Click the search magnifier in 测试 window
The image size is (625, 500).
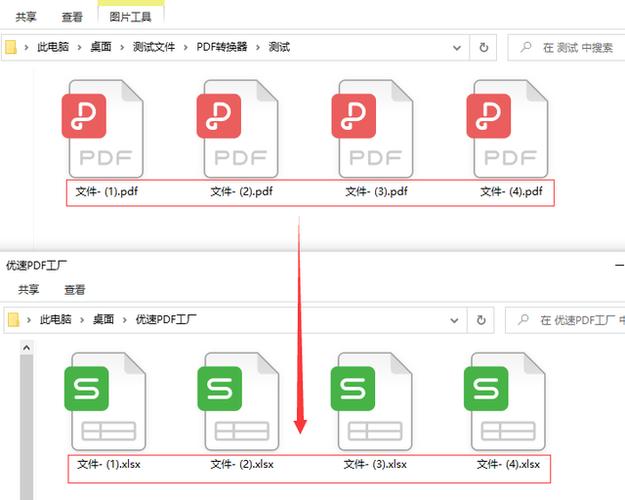tap(526, 47)
